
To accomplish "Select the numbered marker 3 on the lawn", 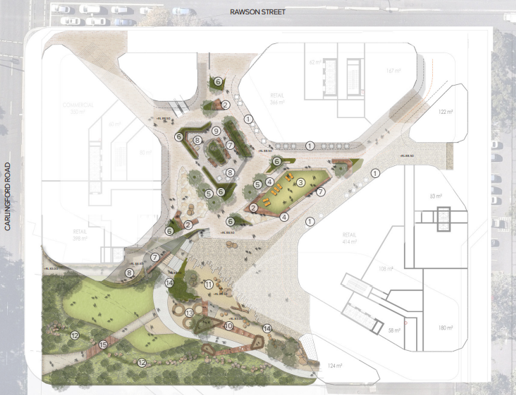I will pos(301,182).
